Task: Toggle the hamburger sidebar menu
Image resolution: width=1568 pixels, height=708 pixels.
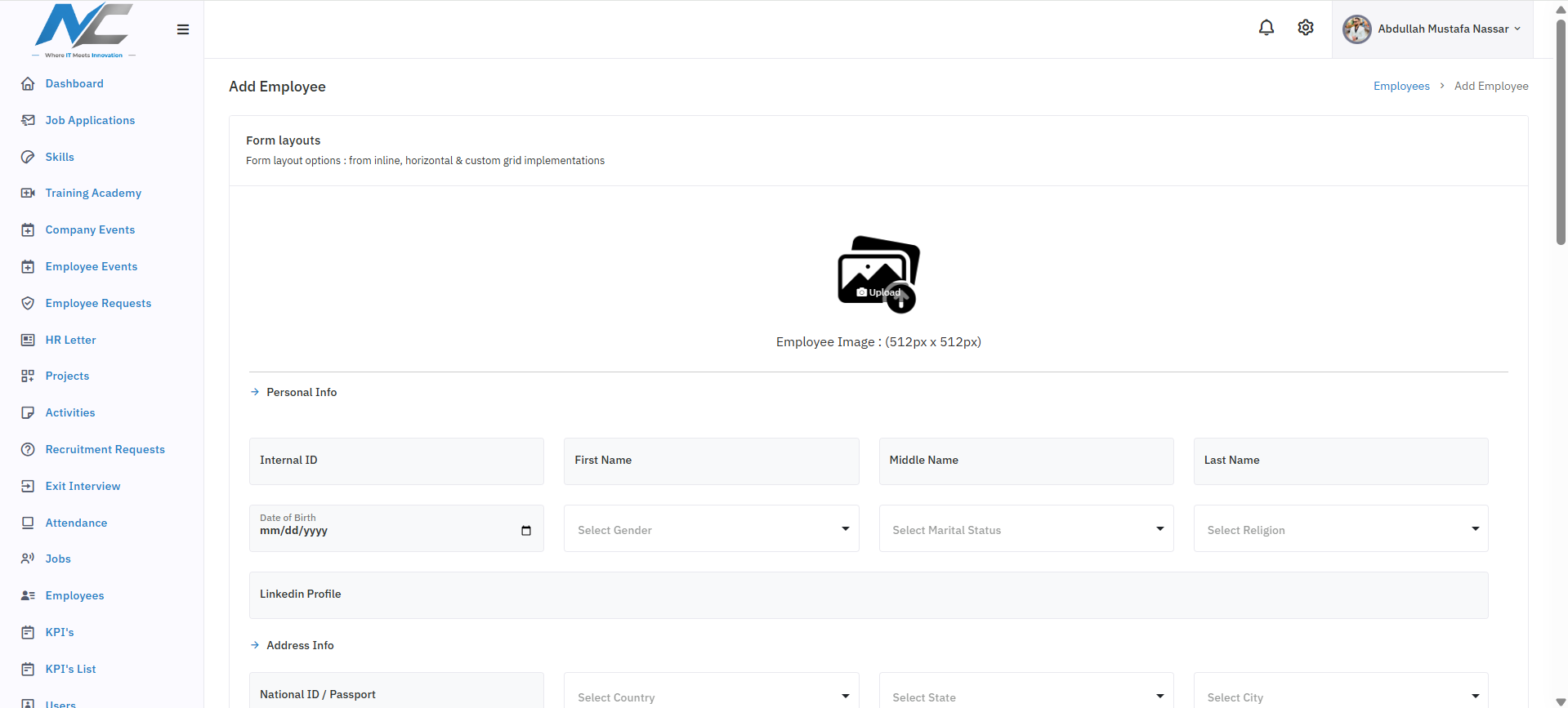Action: click(x=183, y=29)
